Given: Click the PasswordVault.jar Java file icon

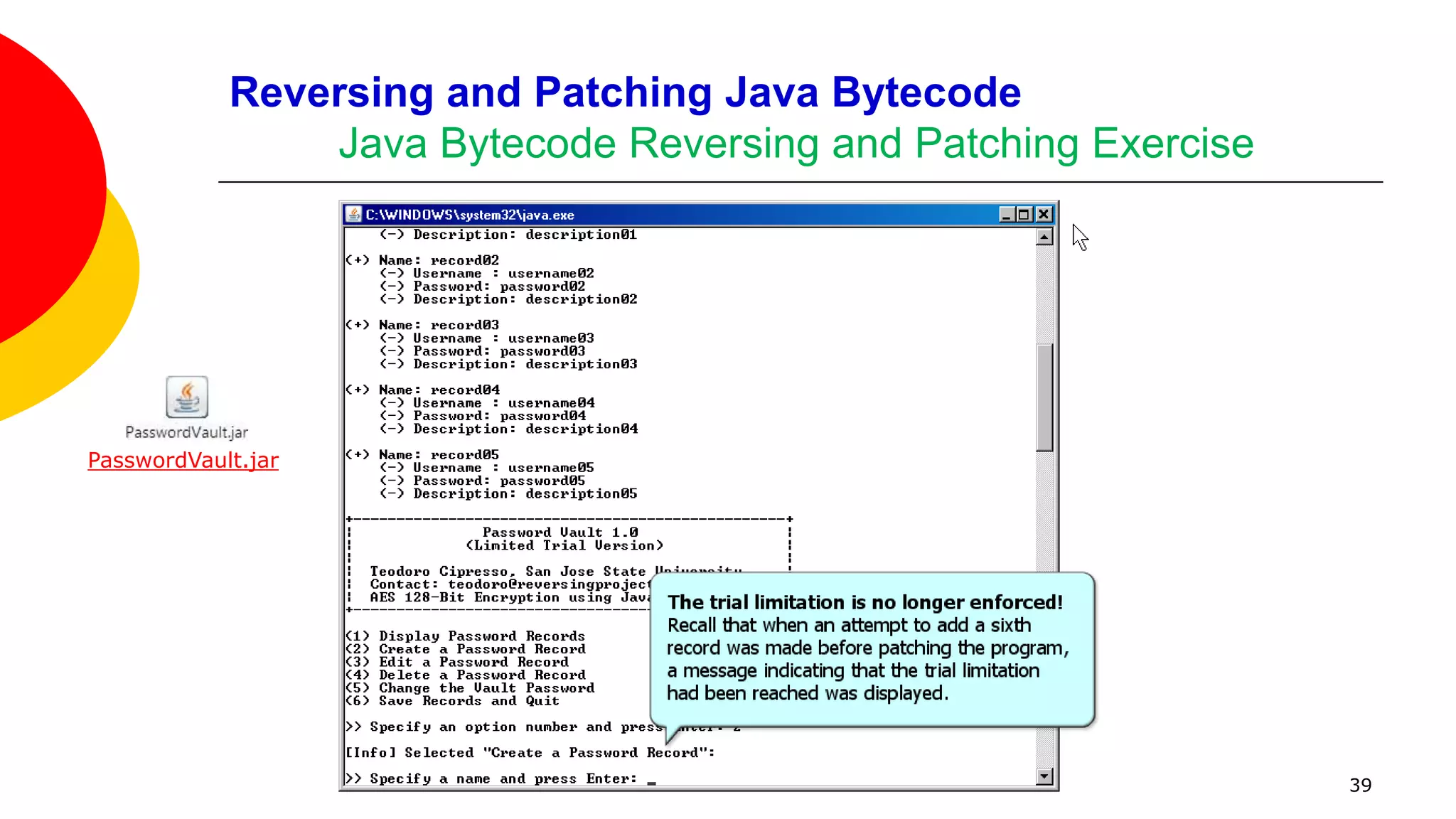Looking at the screenshot, I should 187,397.
